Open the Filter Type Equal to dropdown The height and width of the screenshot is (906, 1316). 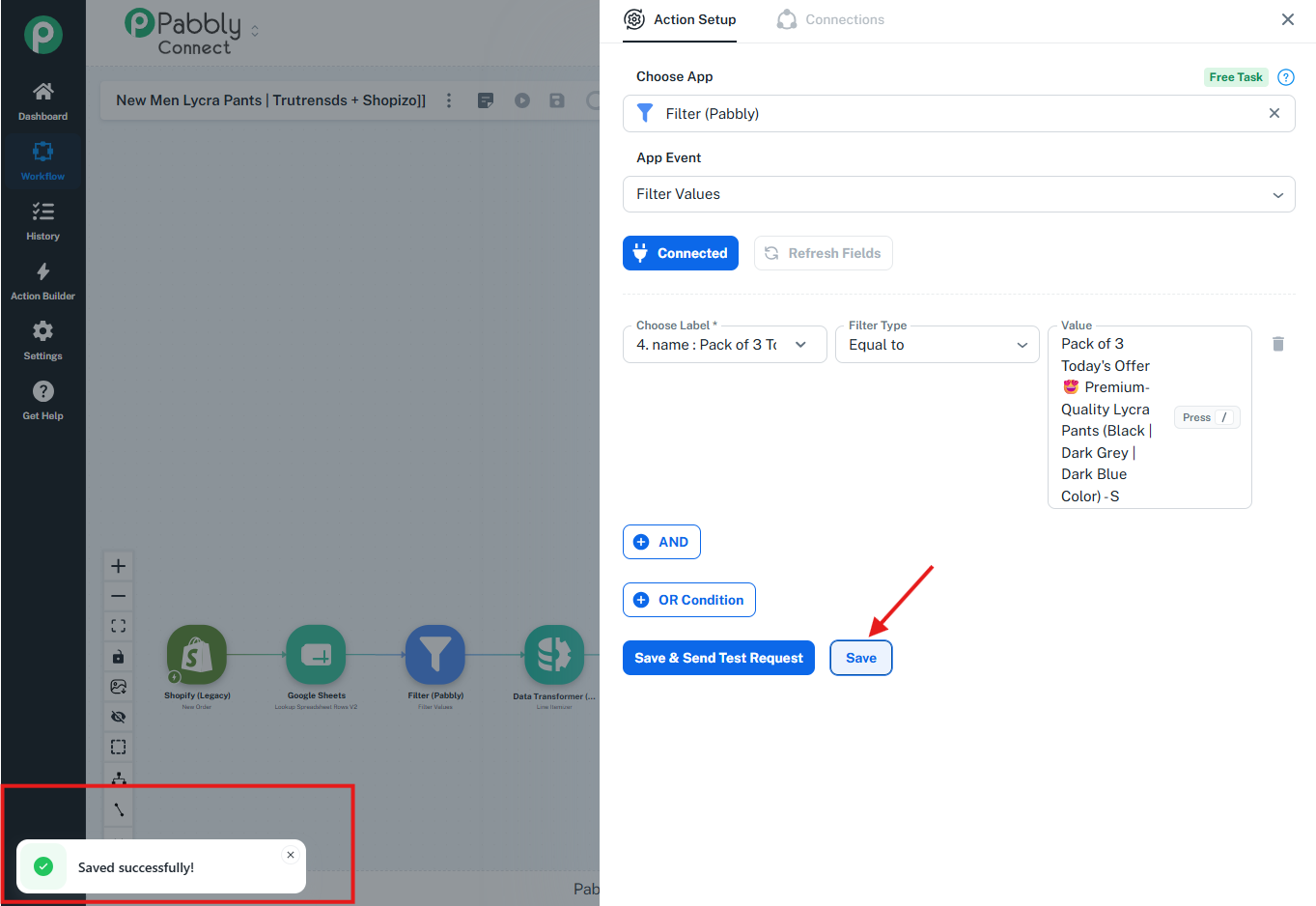pos(938,345)
